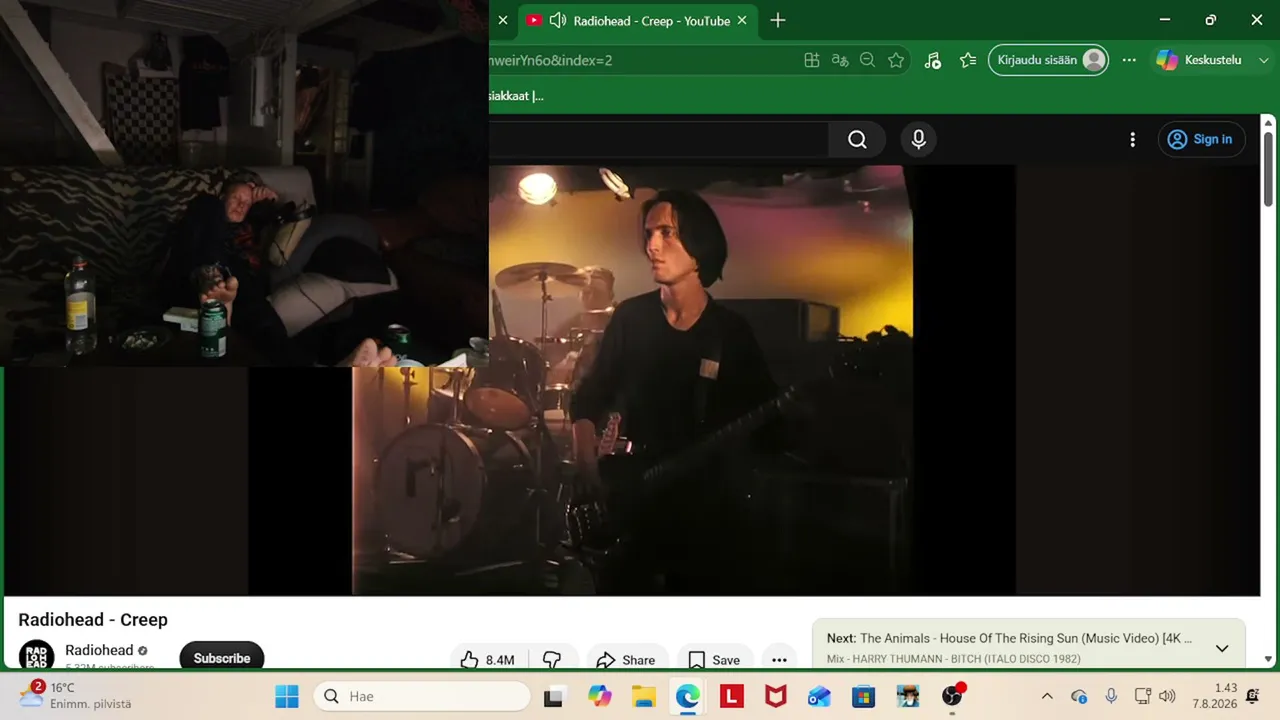Sign in to YouTube
1280x720 pixels.
pos(1200,140)
